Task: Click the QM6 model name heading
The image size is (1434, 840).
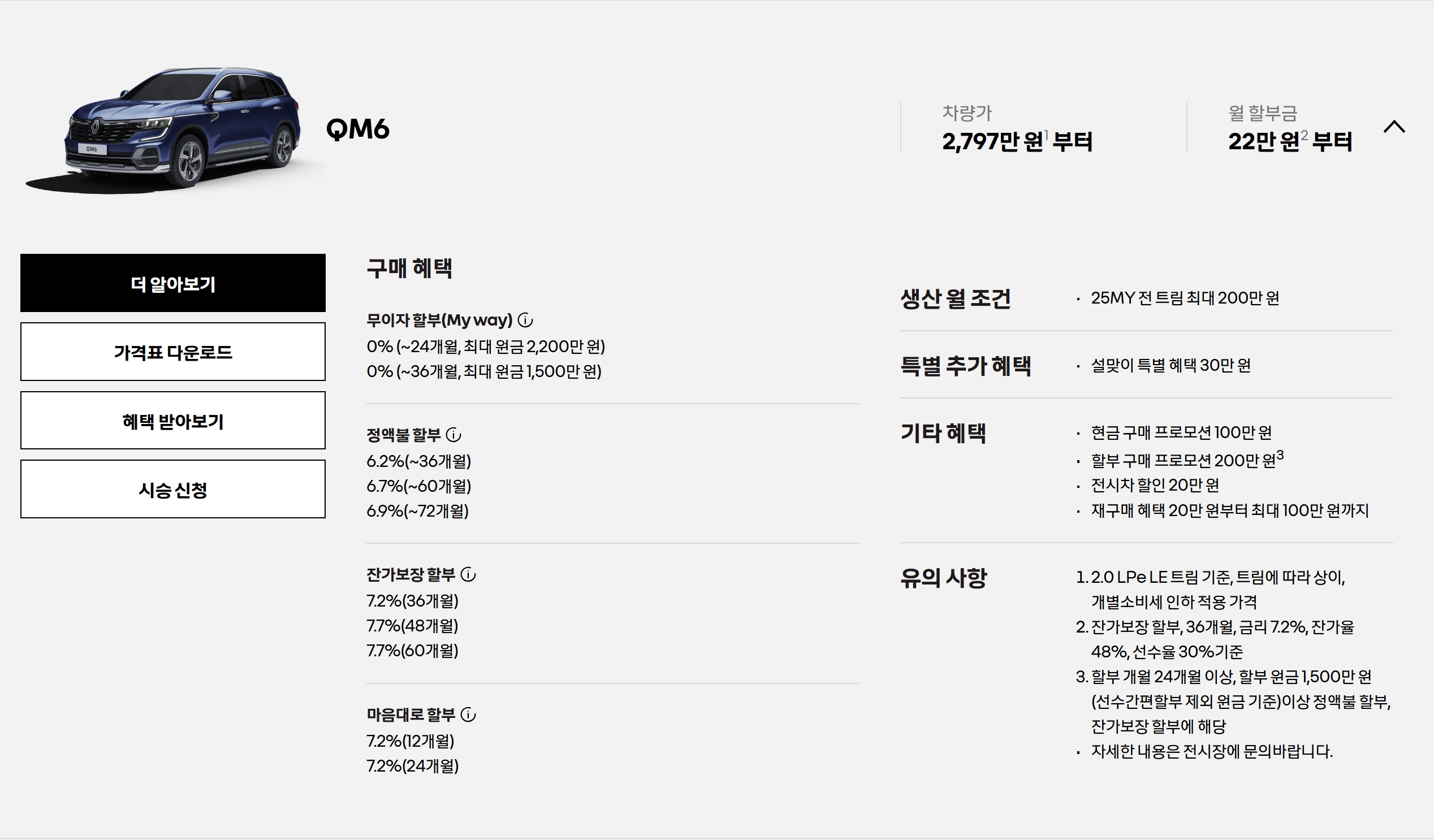Action: tap(358, 129)
